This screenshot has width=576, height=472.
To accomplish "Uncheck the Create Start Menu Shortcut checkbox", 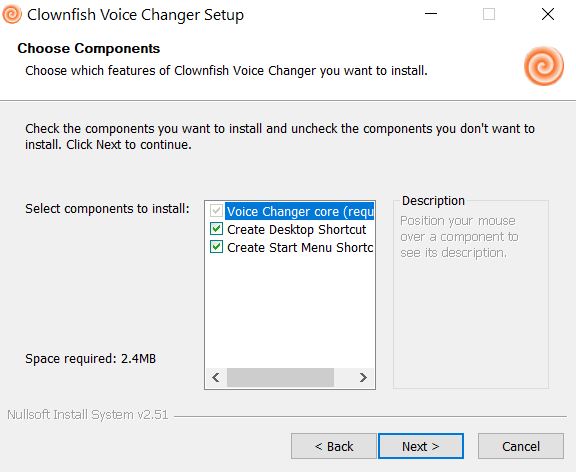I will click(216, 246).
